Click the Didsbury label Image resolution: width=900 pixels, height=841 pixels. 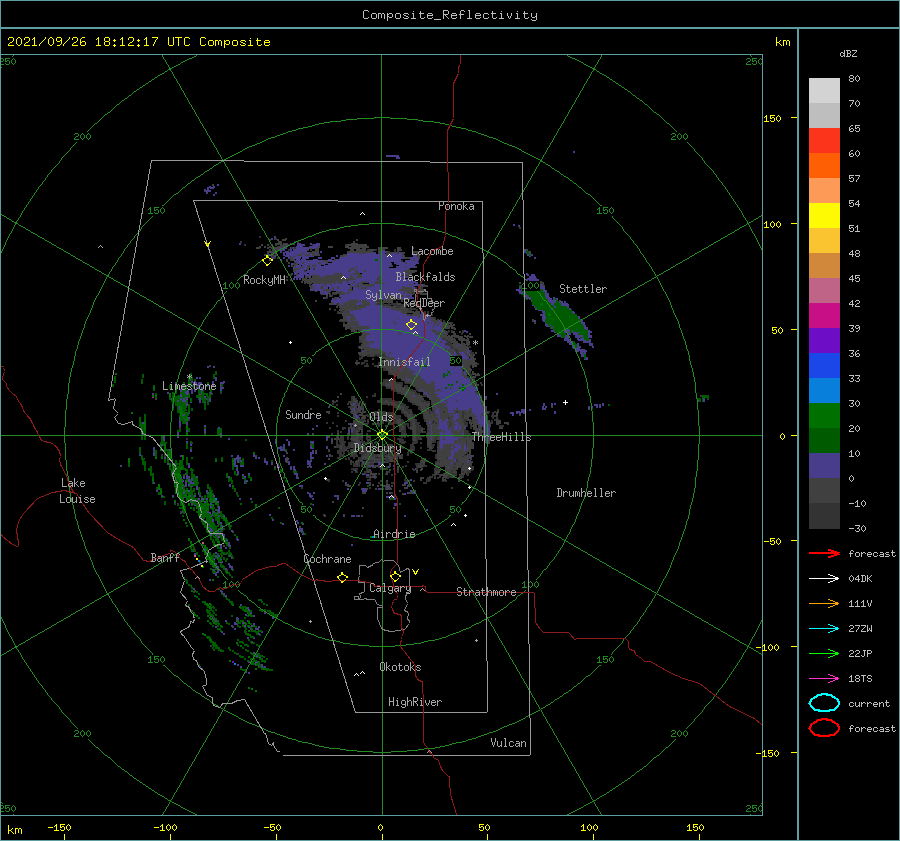point(377,448)
